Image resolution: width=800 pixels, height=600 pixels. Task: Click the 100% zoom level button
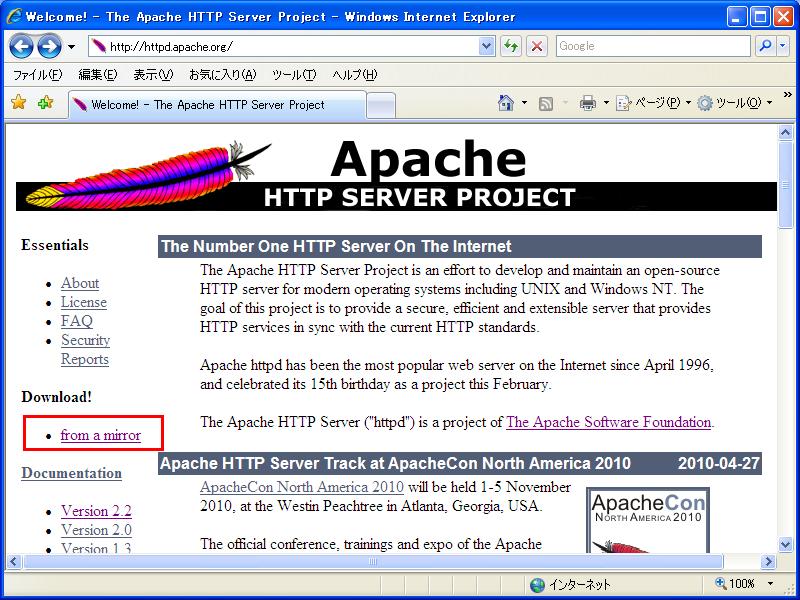[x=735, y=583]
